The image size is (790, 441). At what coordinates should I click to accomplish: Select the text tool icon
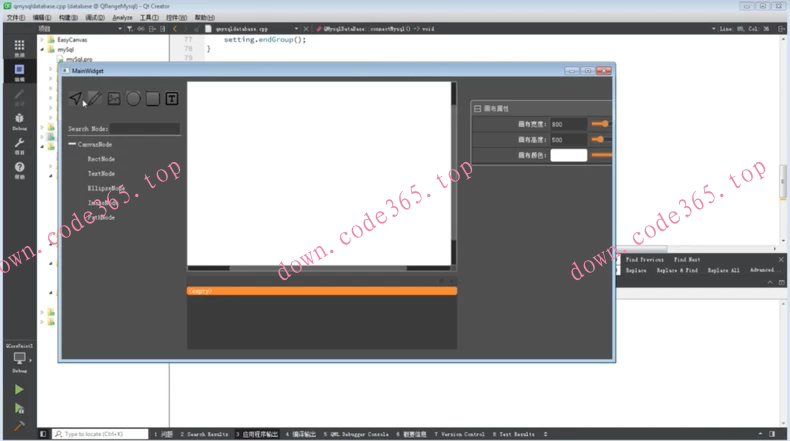[x=172, y=98]
